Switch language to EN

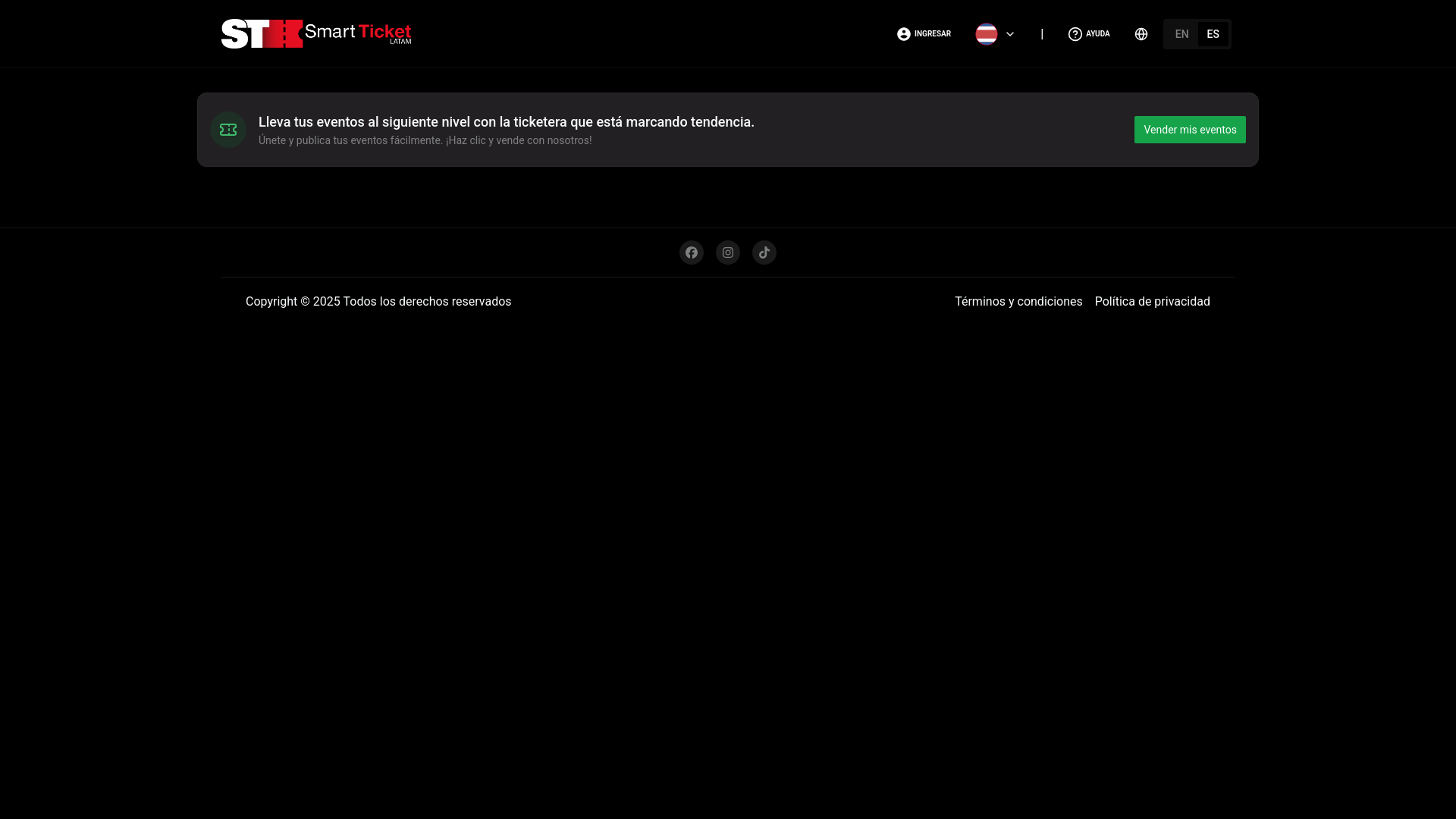point(1181,34)
